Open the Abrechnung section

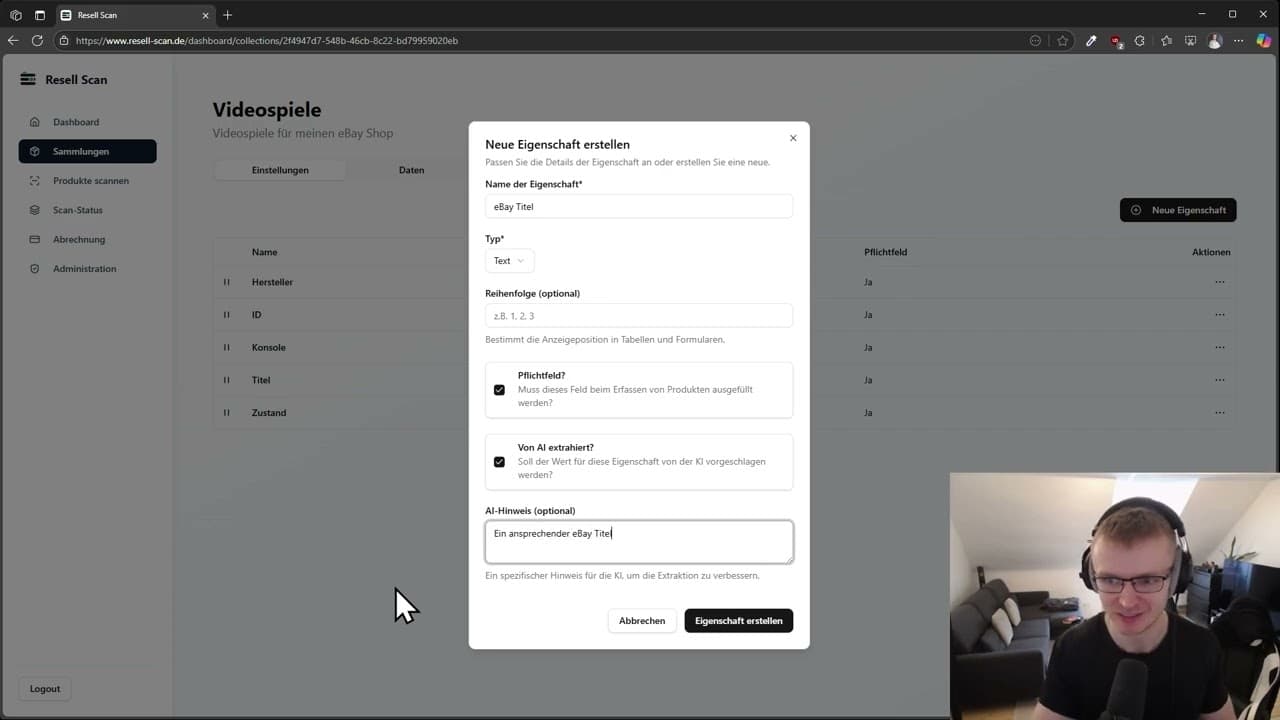tap(81, 239)
